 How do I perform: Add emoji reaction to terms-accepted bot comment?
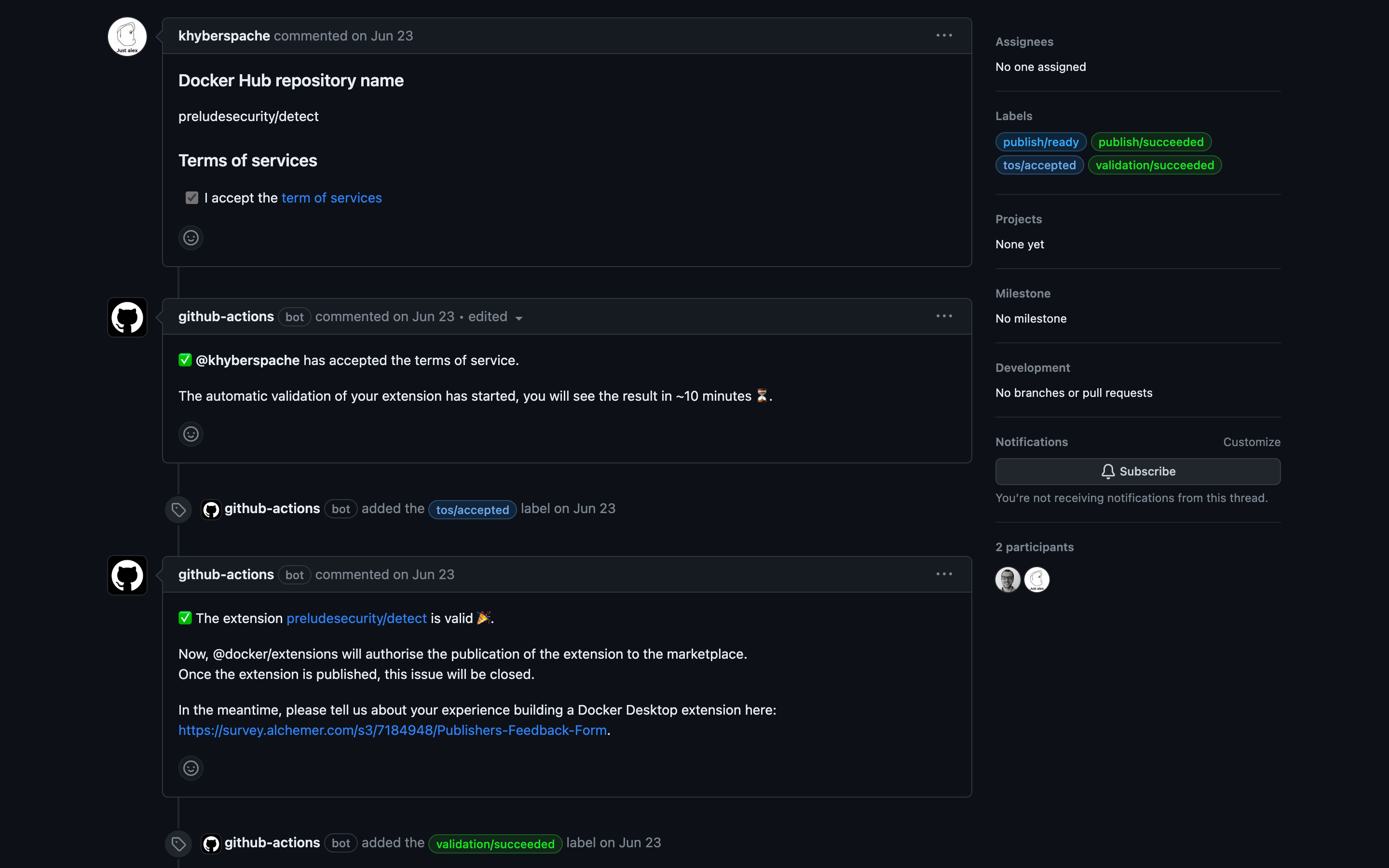pos(191,434)
